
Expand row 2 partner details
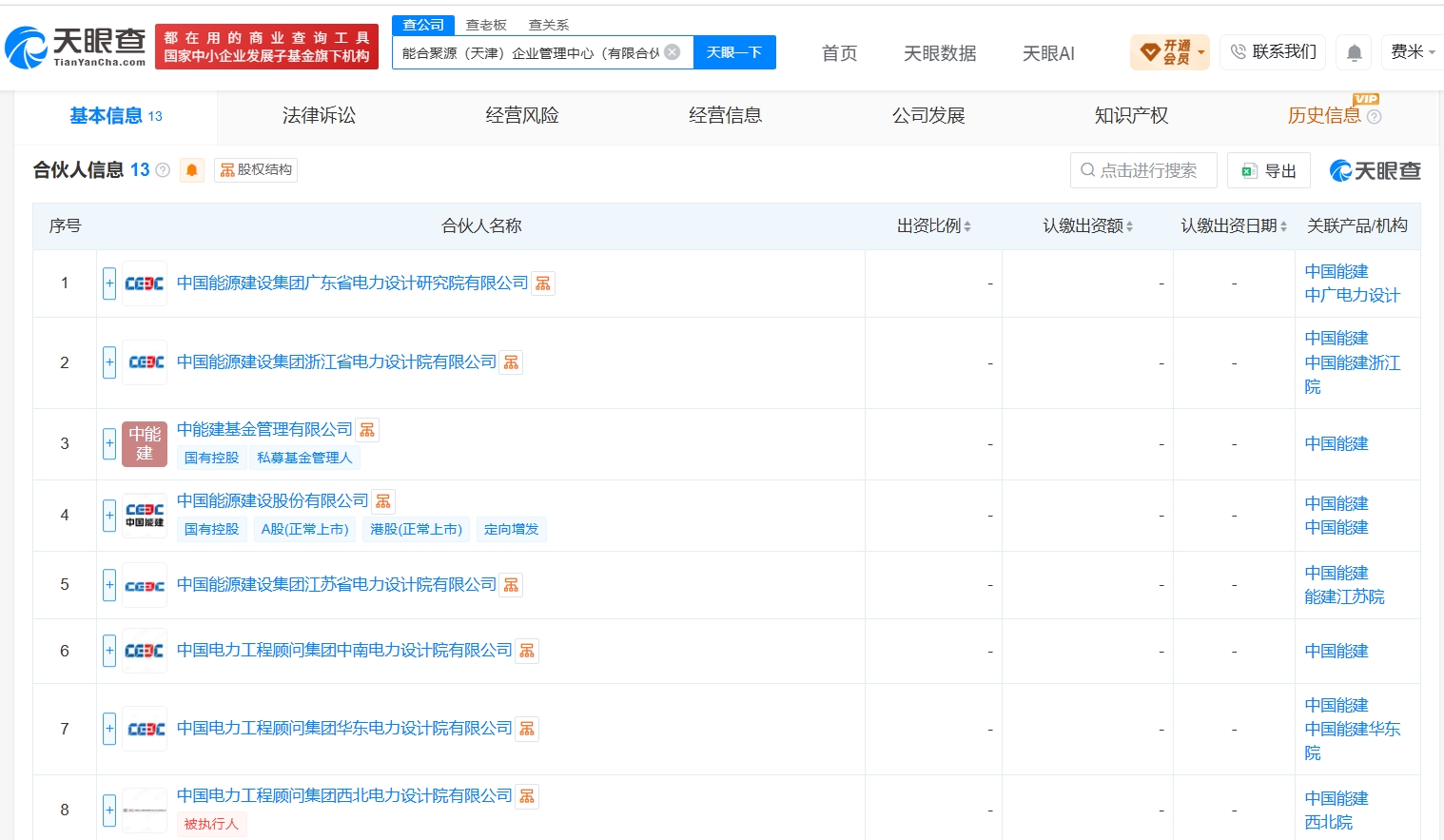pos(109,362)
